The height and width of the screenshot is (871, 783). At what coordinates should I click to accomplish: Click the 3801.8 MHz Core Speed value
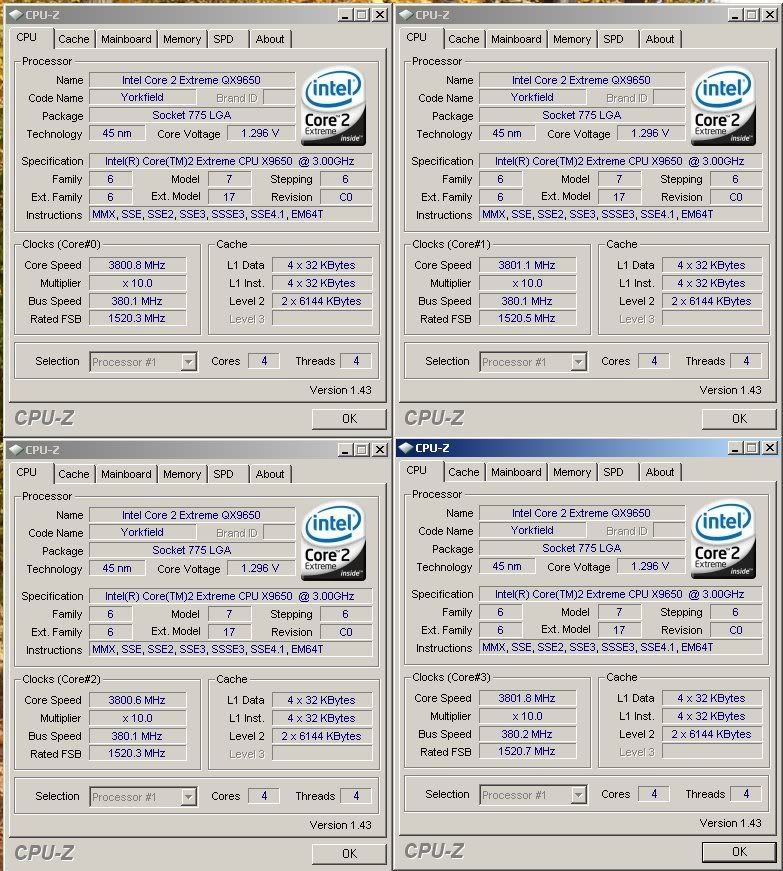coord(527,698)
